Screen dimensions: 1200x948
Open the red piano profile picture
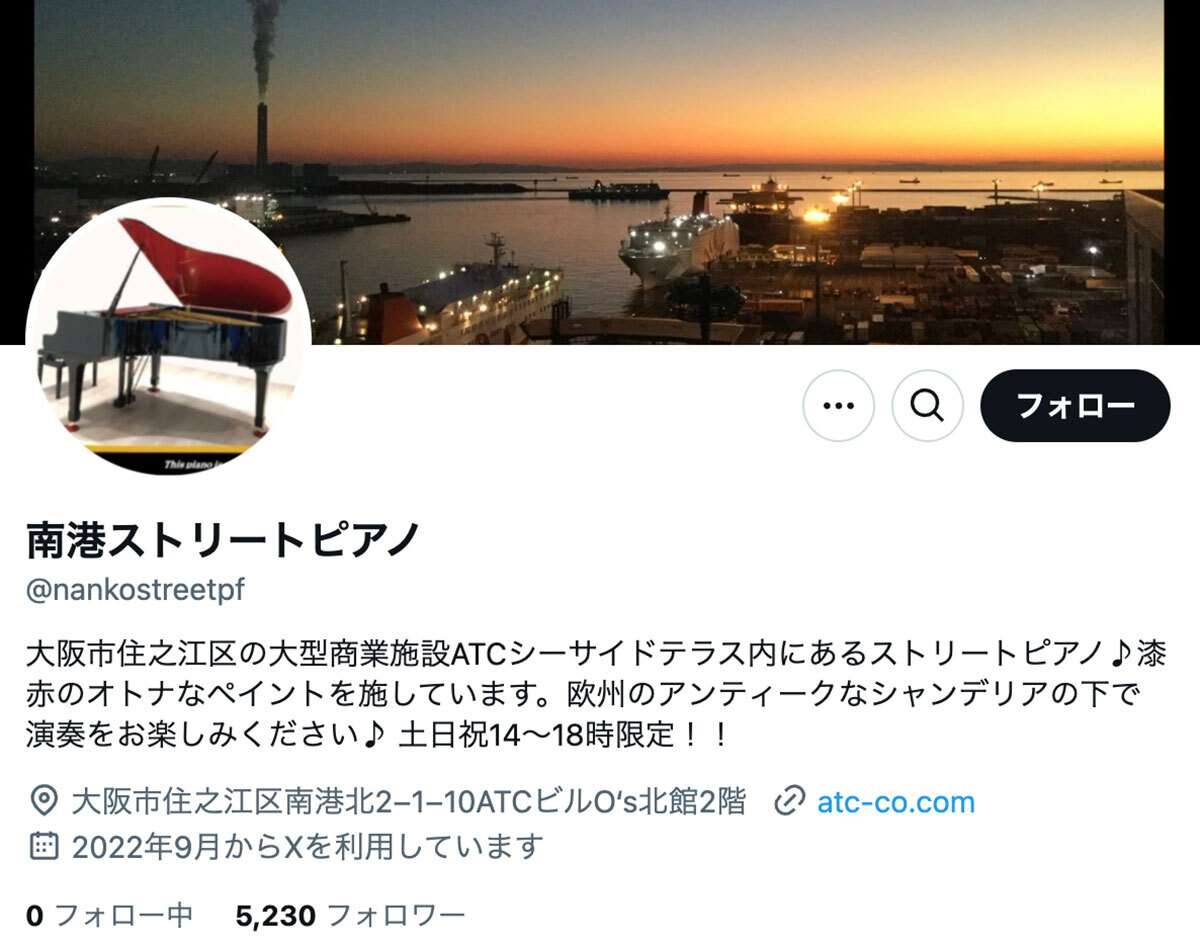click(168, 337)
